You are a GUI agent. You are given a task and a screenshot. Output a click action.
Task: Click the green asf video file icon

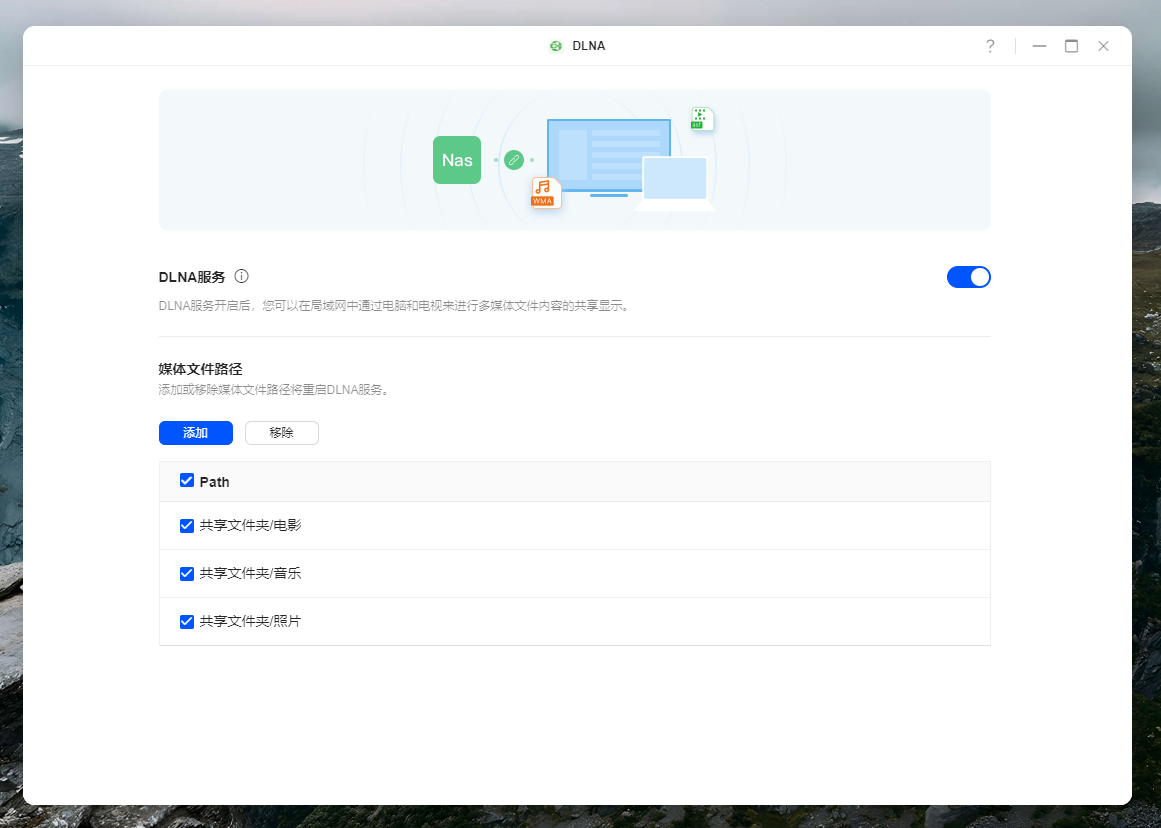pos(702,118)
